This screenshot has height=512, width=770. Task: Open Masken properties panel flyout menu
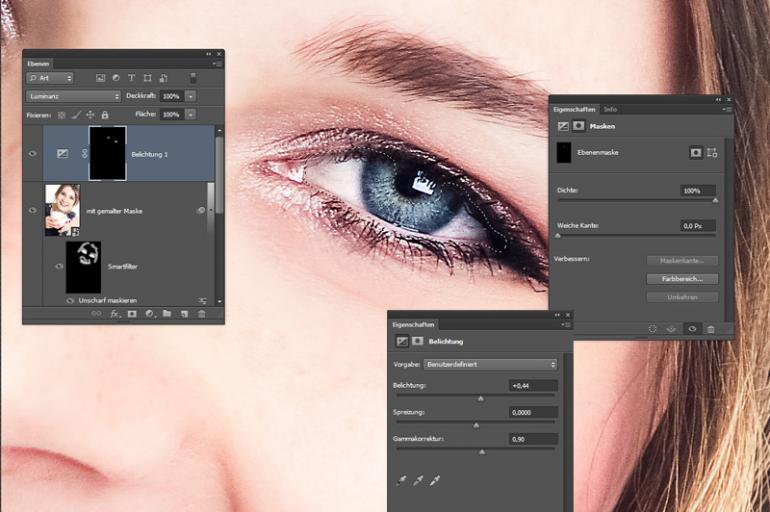pyautogui.click(x=726, y=109)
